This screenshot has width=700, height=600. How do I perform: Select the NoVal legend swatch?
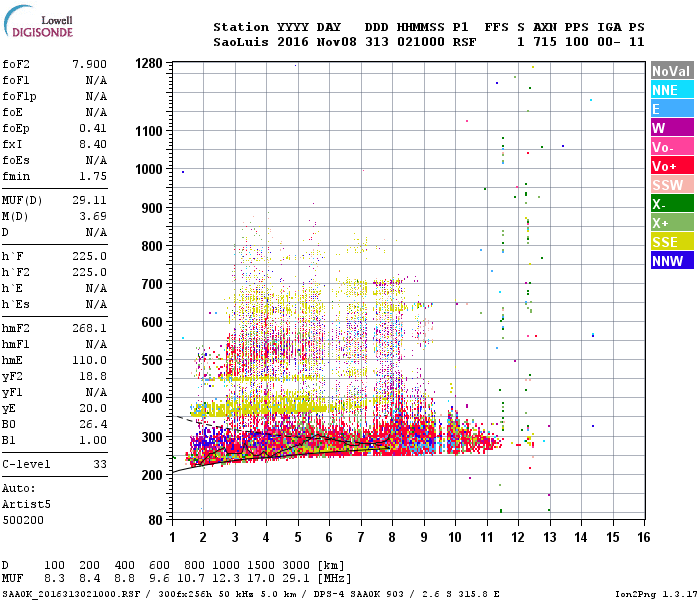click(672, 71)
